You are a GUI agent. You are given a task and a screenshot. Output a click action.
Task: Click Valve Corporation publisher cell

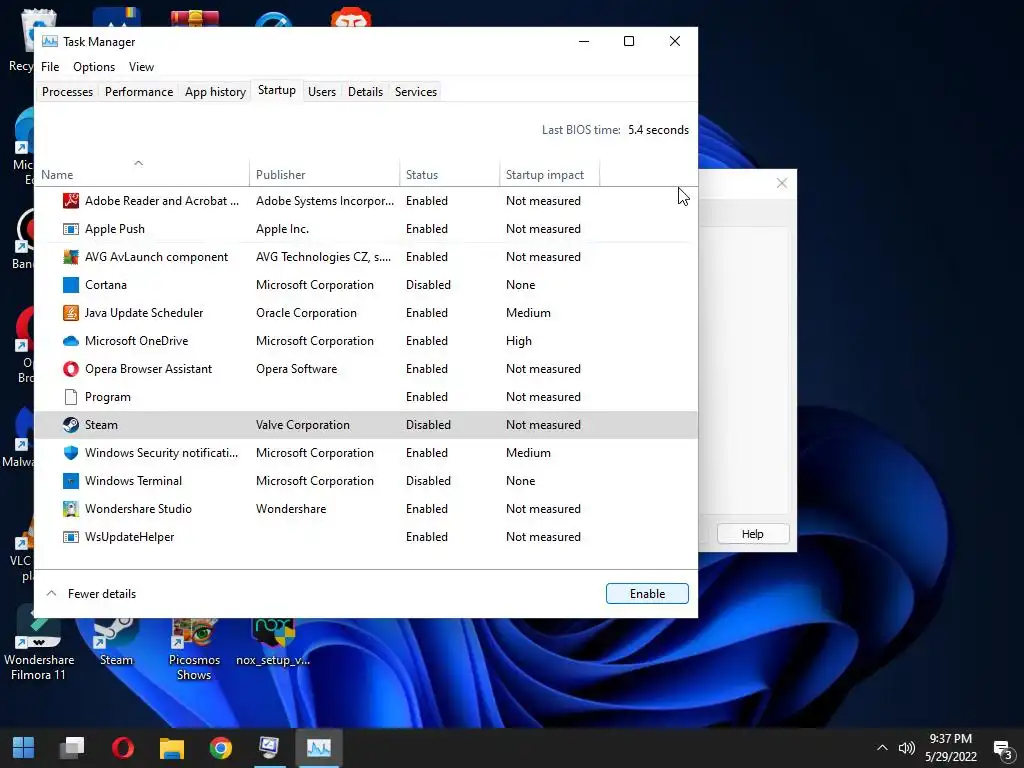tap(303, 424)
